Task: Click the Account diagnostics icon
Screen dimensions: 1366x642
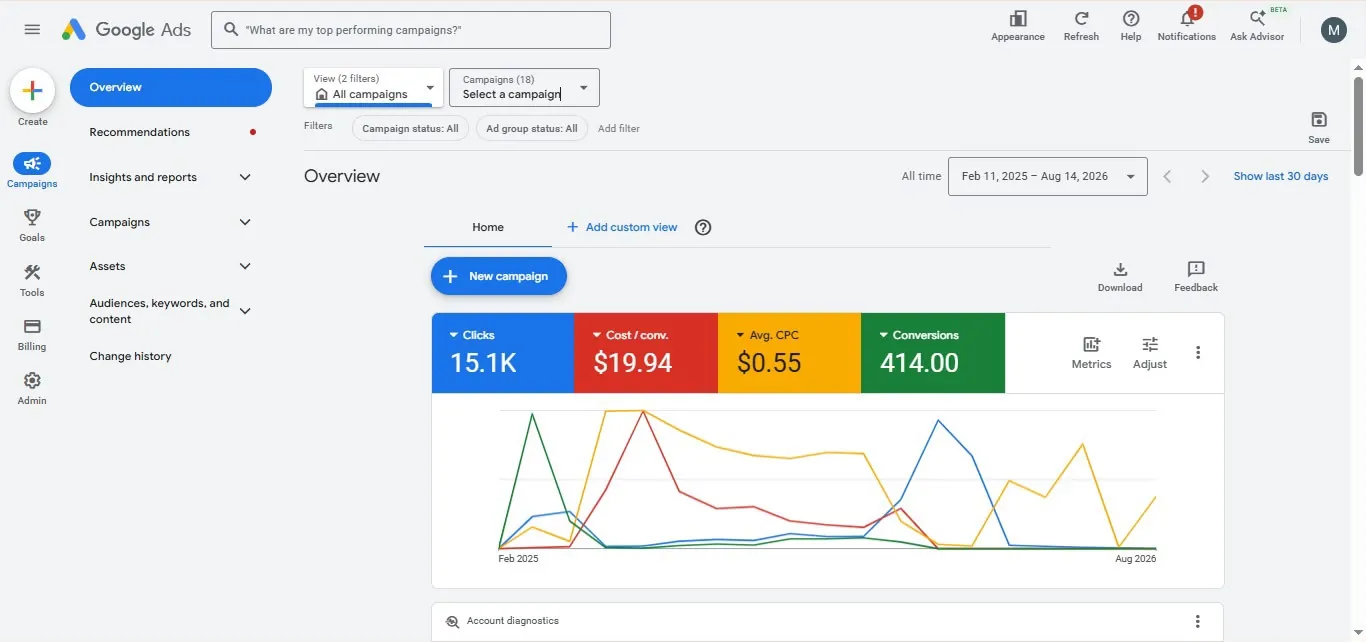Action: click(x=452, y=621)
